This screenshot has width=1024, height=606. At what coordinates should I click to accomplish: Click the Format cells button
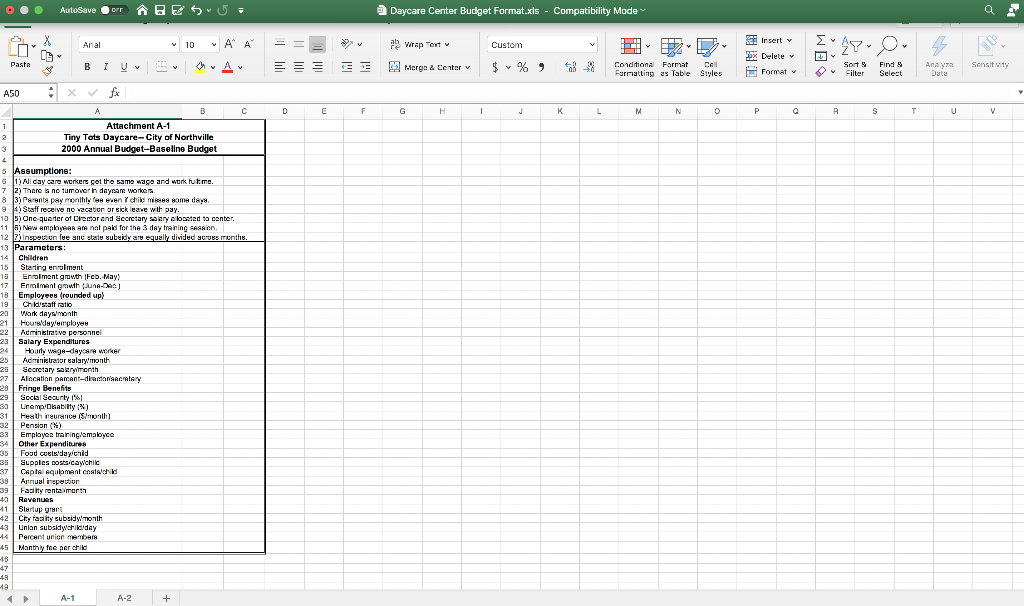pos(771,72)
